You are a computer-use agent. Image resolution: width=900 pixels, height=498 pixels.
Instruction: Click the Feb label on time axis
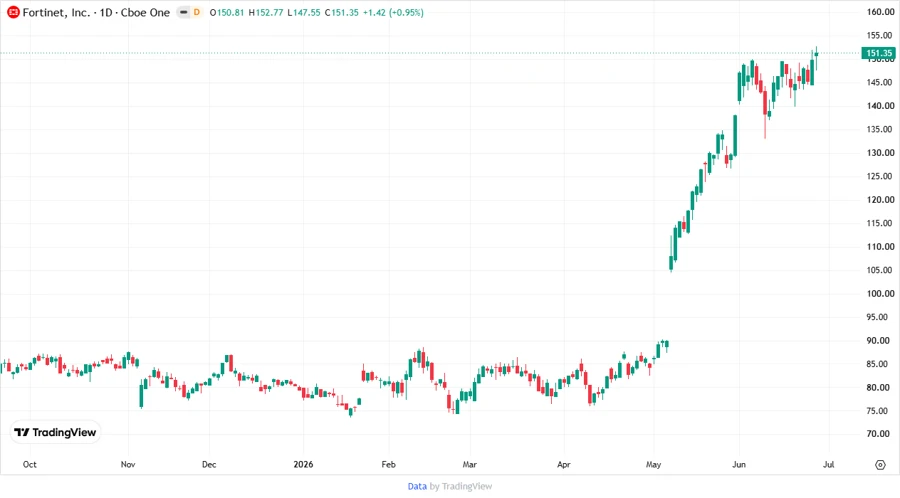click(389, 465)
